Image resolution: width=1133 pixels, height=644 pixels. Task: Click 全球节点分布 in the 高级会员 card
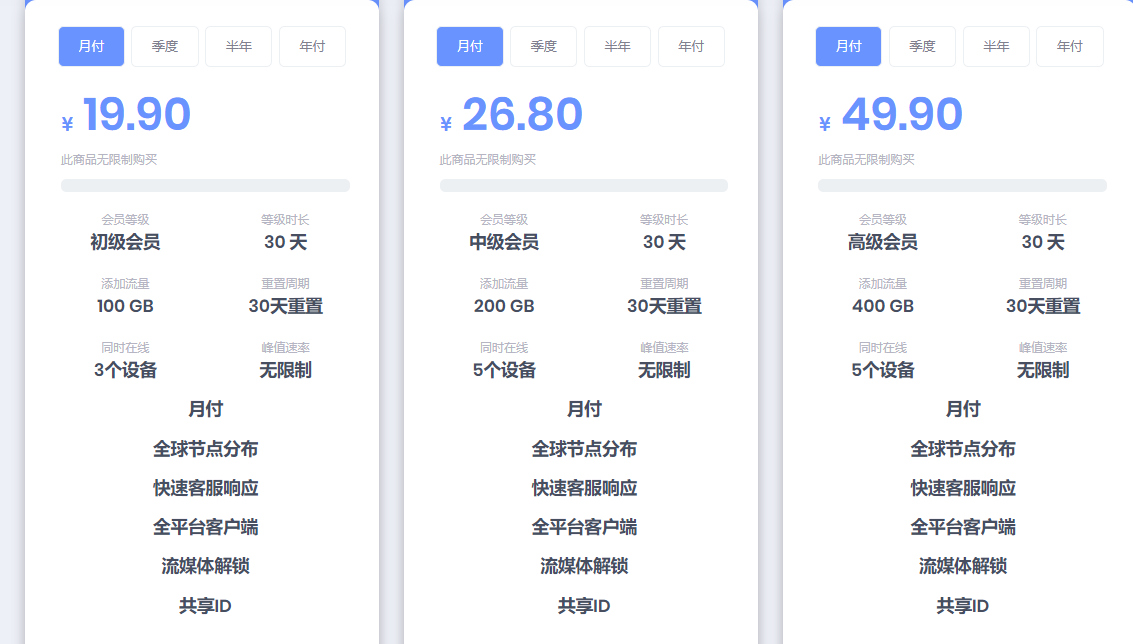tap(962, 449)
